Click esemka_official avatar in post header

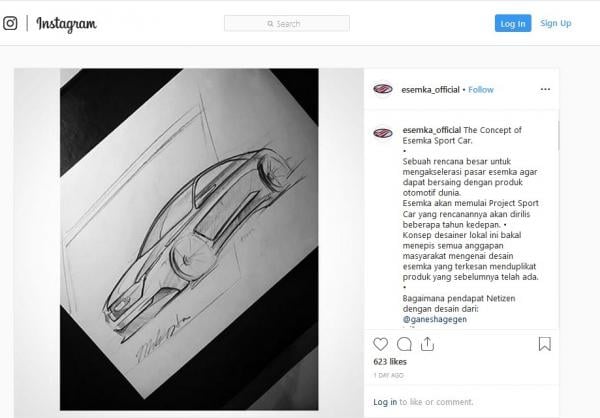tap(383, 90)
